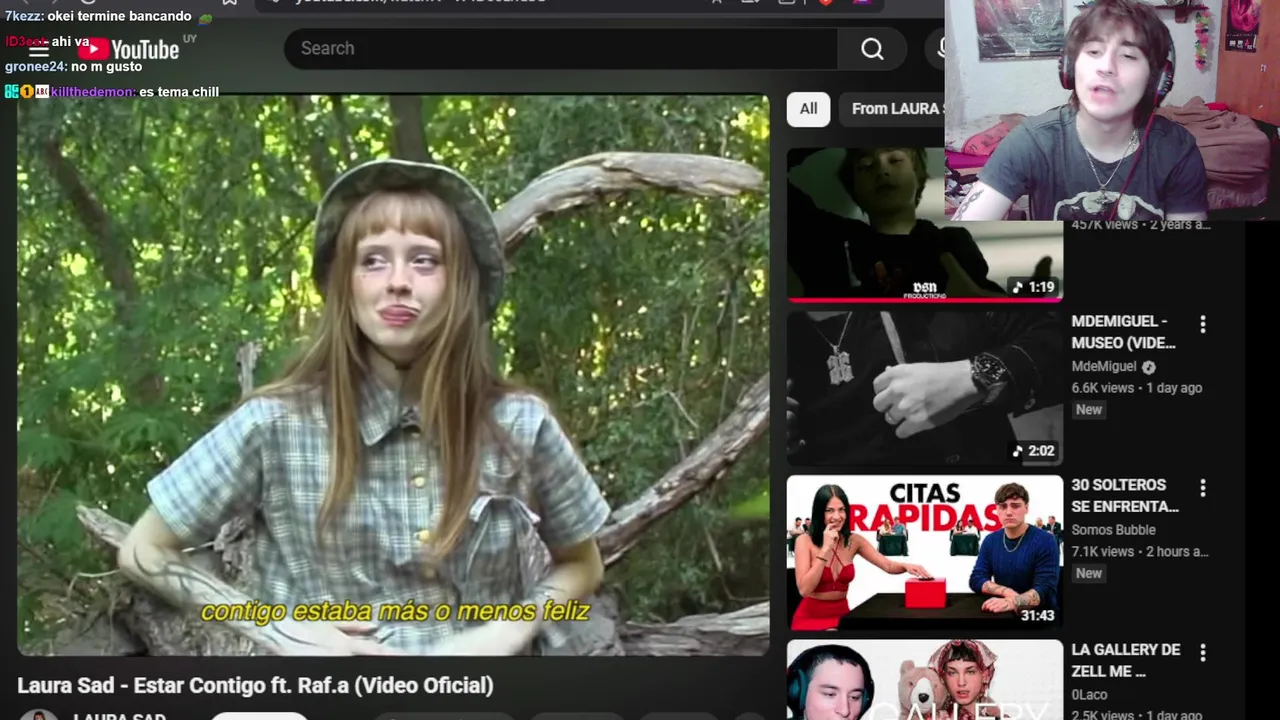The image size is (1280, 720).
Task: Visit the 0Laco channel
Action: point(1089,694)
